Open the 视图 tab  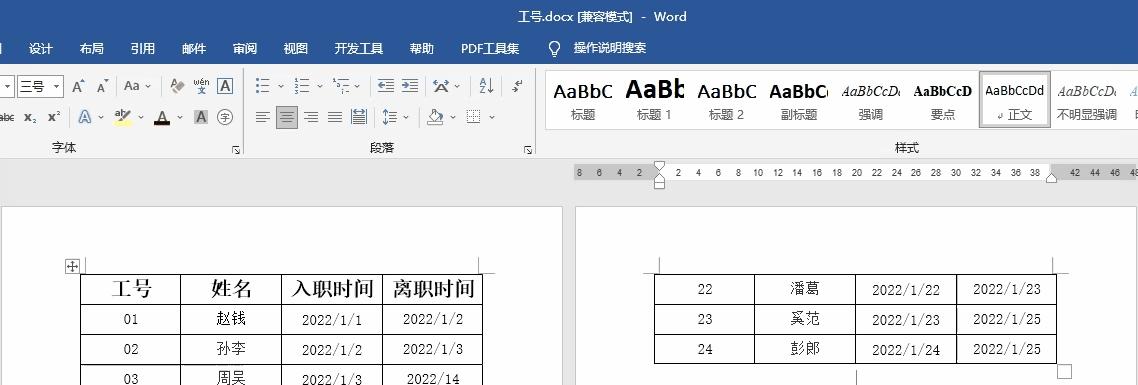point(295,49)
